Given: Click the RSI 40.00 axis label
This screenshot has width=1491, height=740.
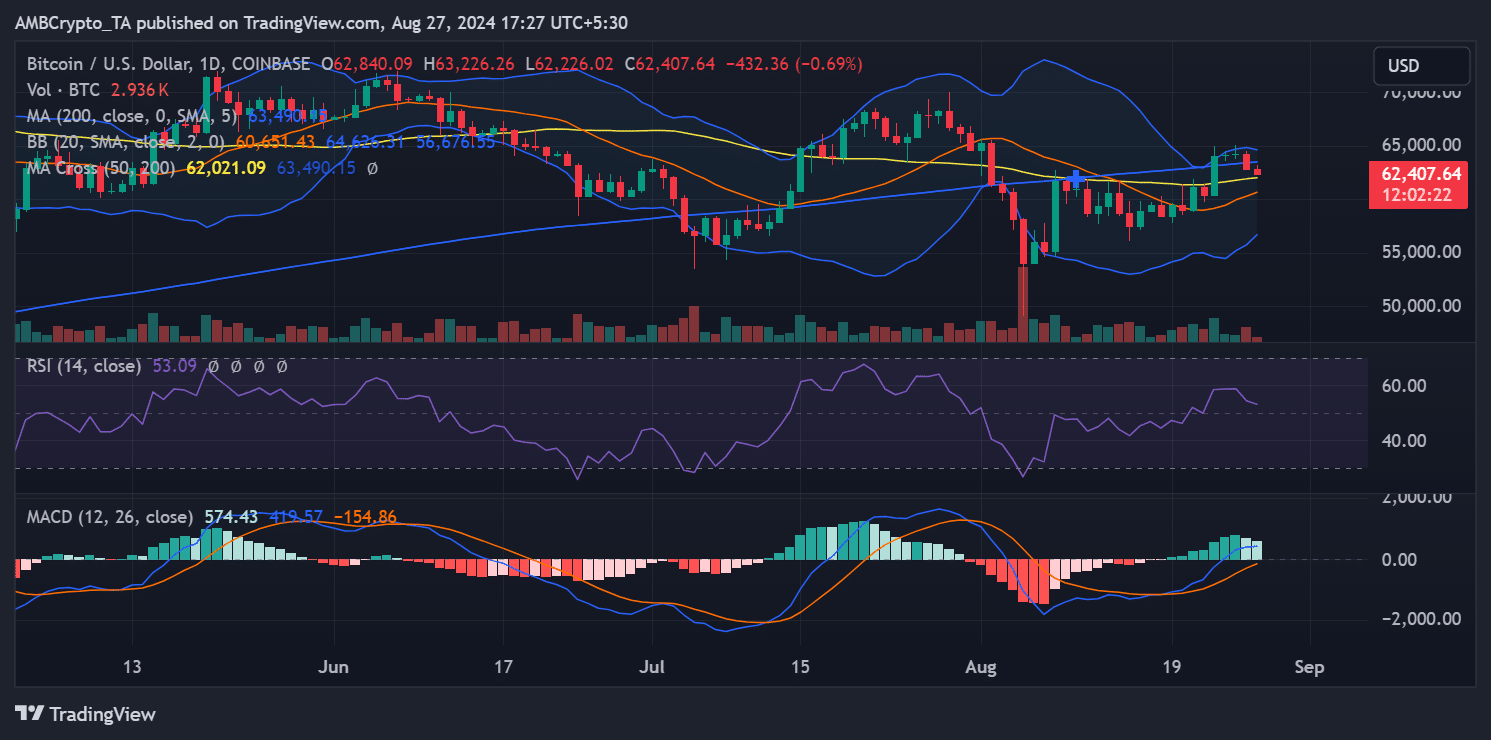Looking at the screenshot, I should point(1403,440).
